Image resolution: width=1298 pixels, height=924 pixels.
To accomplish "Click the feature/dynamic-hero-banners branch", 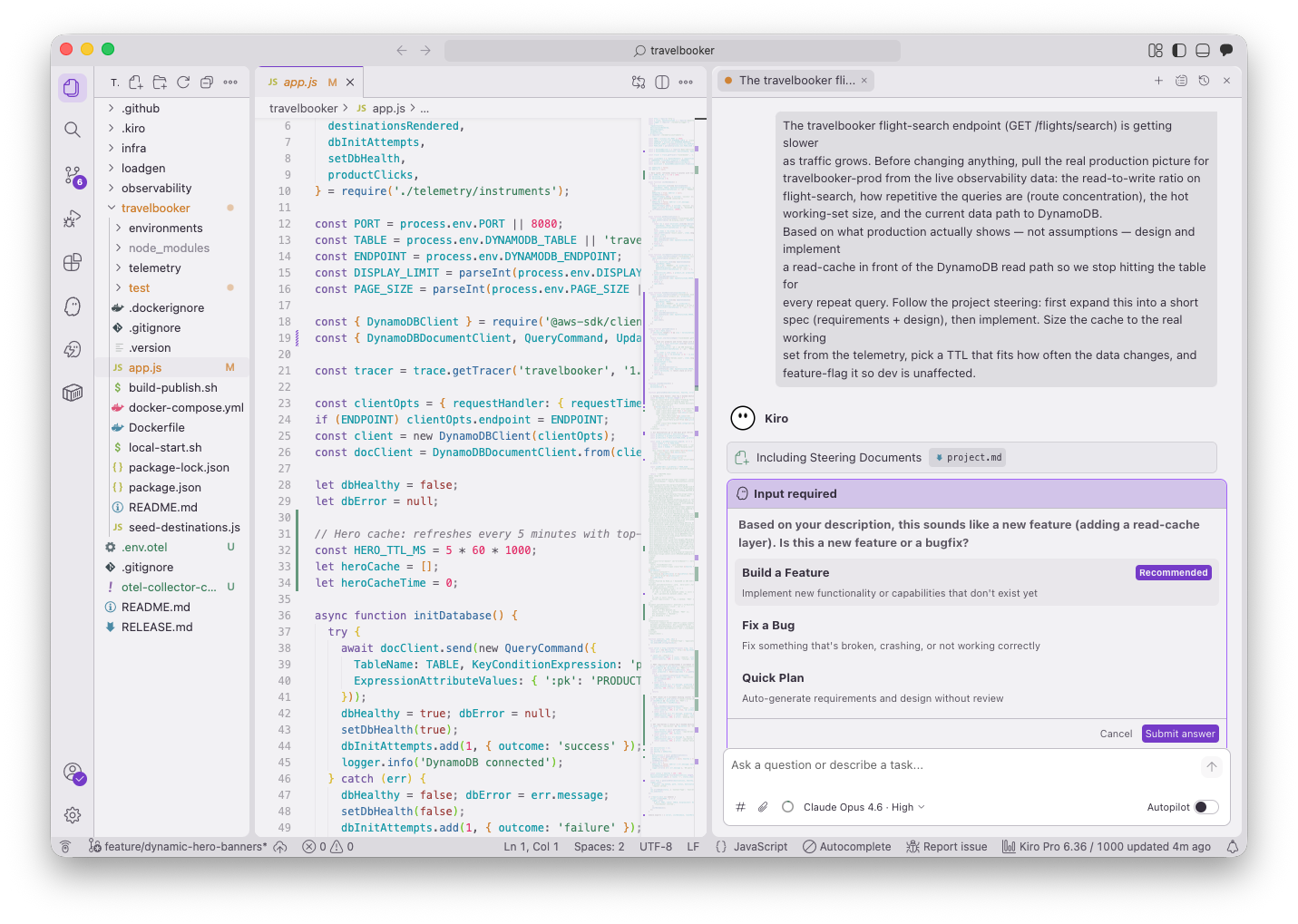I will 178,847.
